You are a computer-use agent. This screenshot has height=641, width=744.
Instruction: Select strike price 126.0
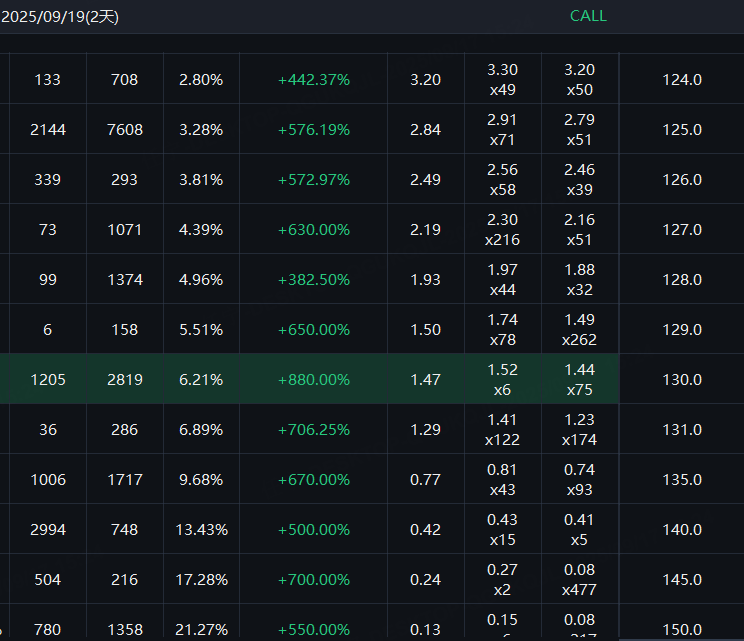click(682, 180)
